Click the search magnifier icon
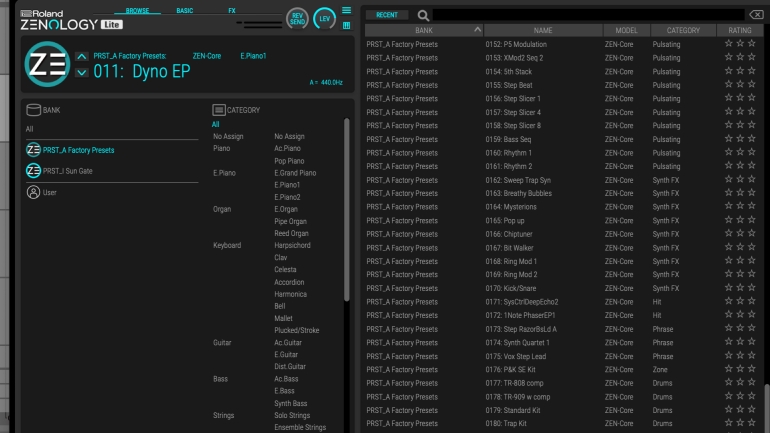The width and height of the screenshot is (770, 433). coord(423,16)
